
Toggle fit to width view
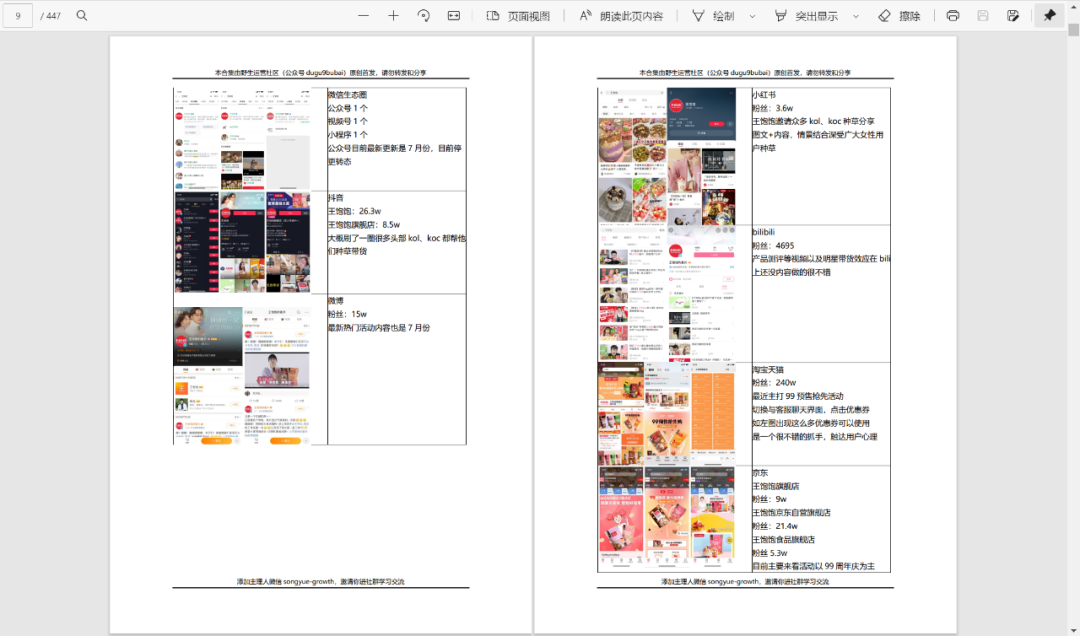[x=454, y=15]
